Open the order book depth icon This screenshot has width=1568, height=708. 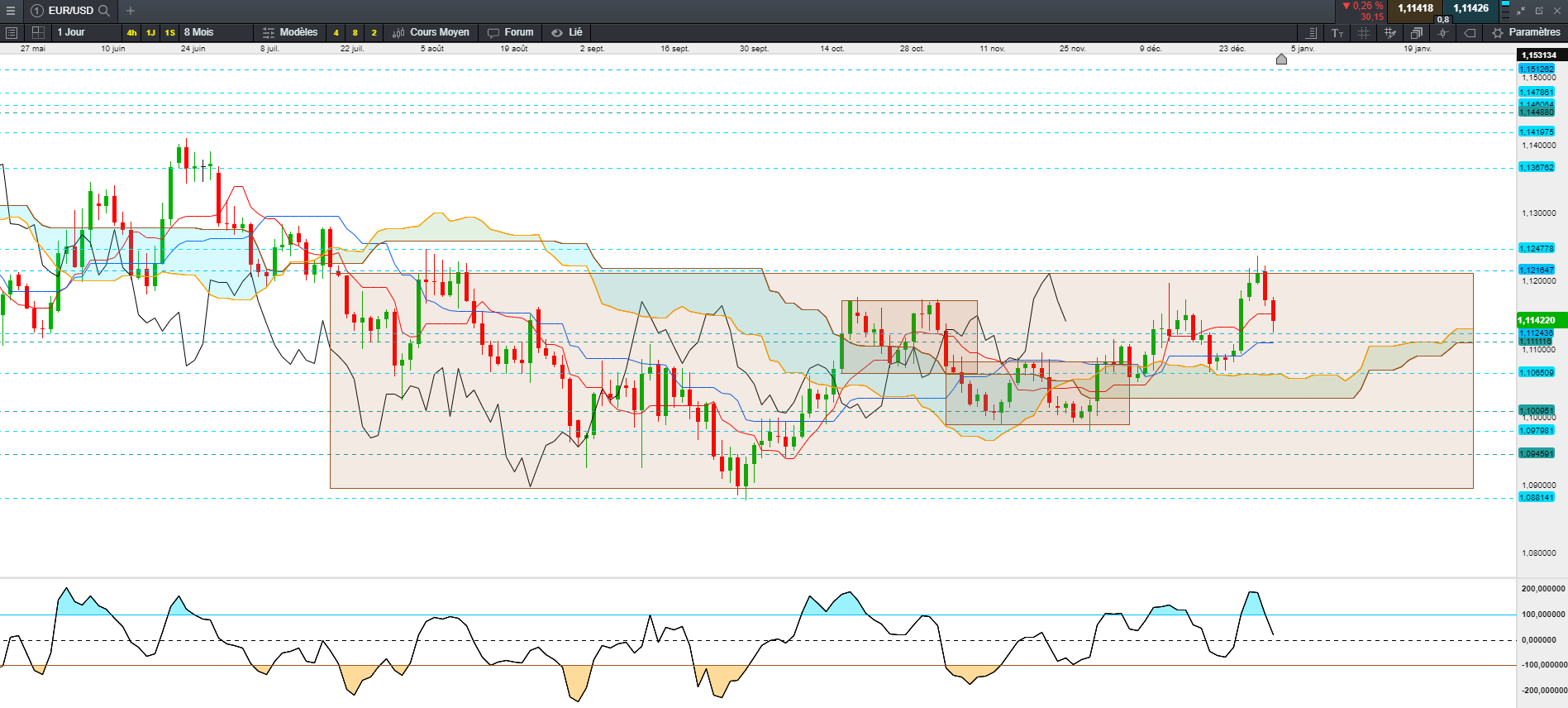click(1505, 11)
